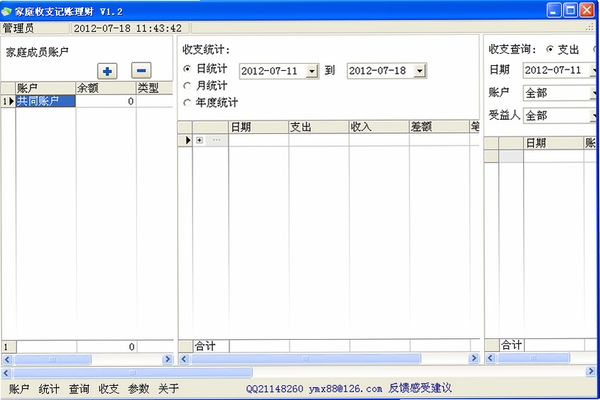Click the 账户 column header in accounts table
The image size is (600, 400).
click(x=45, y=88)
